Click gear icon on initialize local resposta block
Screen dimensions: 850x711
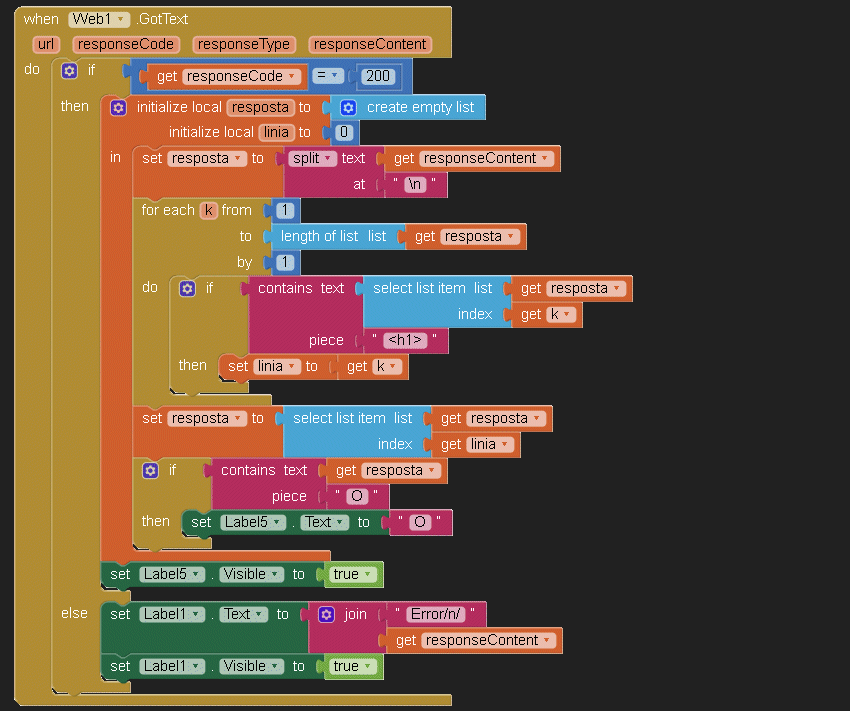[x=118, y=107]
